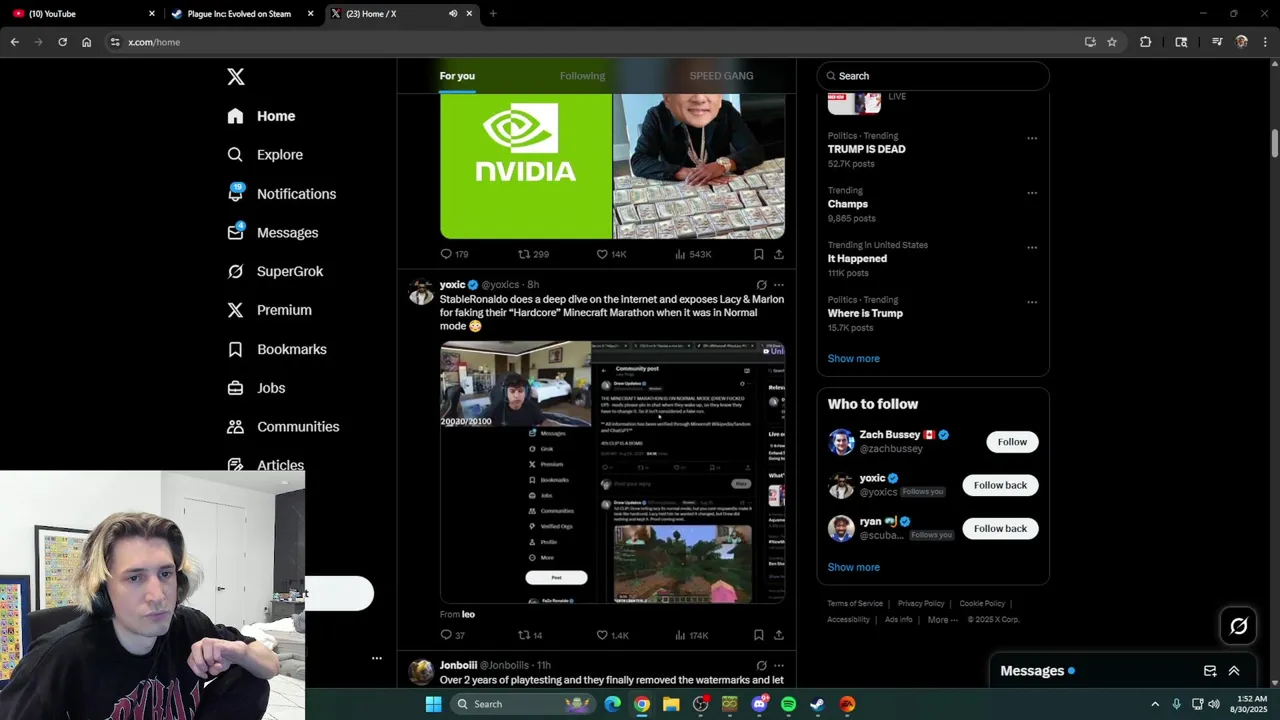Viewport: 1280px width, 720px height.
Task: Expand the Messages drawer
Action: pyautogui.click(x=1234, y=671)
